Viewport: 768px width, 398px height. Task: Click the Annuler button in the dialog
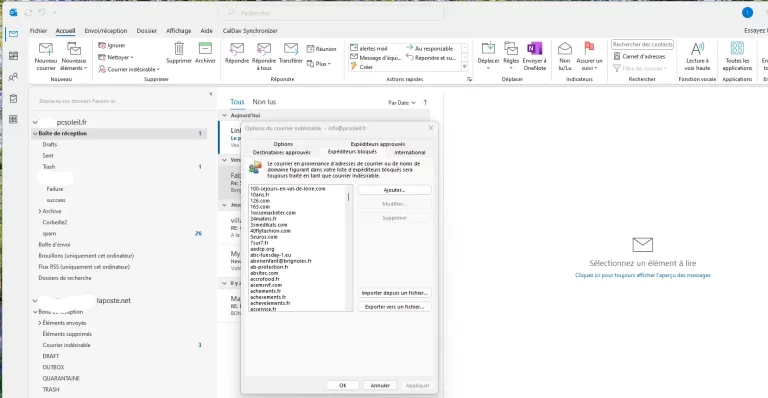coord(380,386)
